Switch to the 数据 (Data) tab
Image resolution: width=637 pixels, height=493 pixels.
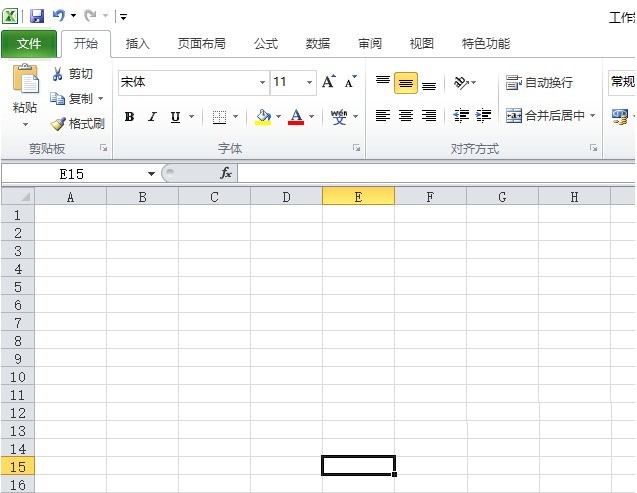coord(318,43)
